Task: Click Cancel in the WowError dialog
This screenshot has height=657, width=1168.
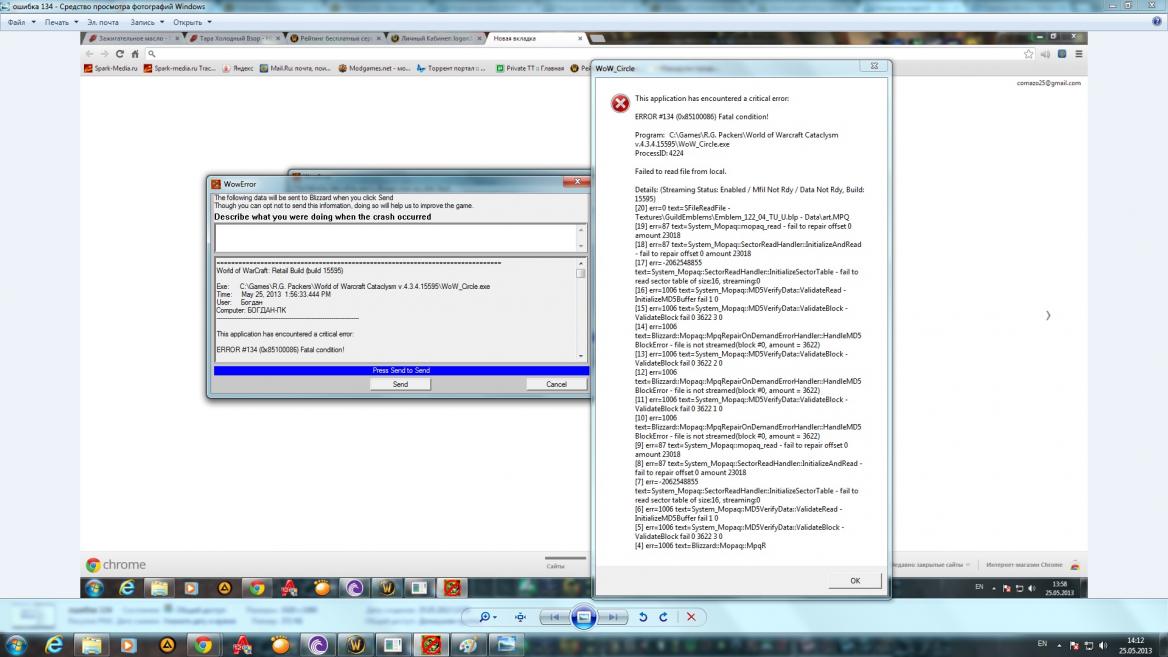Action: click(556, 384)
